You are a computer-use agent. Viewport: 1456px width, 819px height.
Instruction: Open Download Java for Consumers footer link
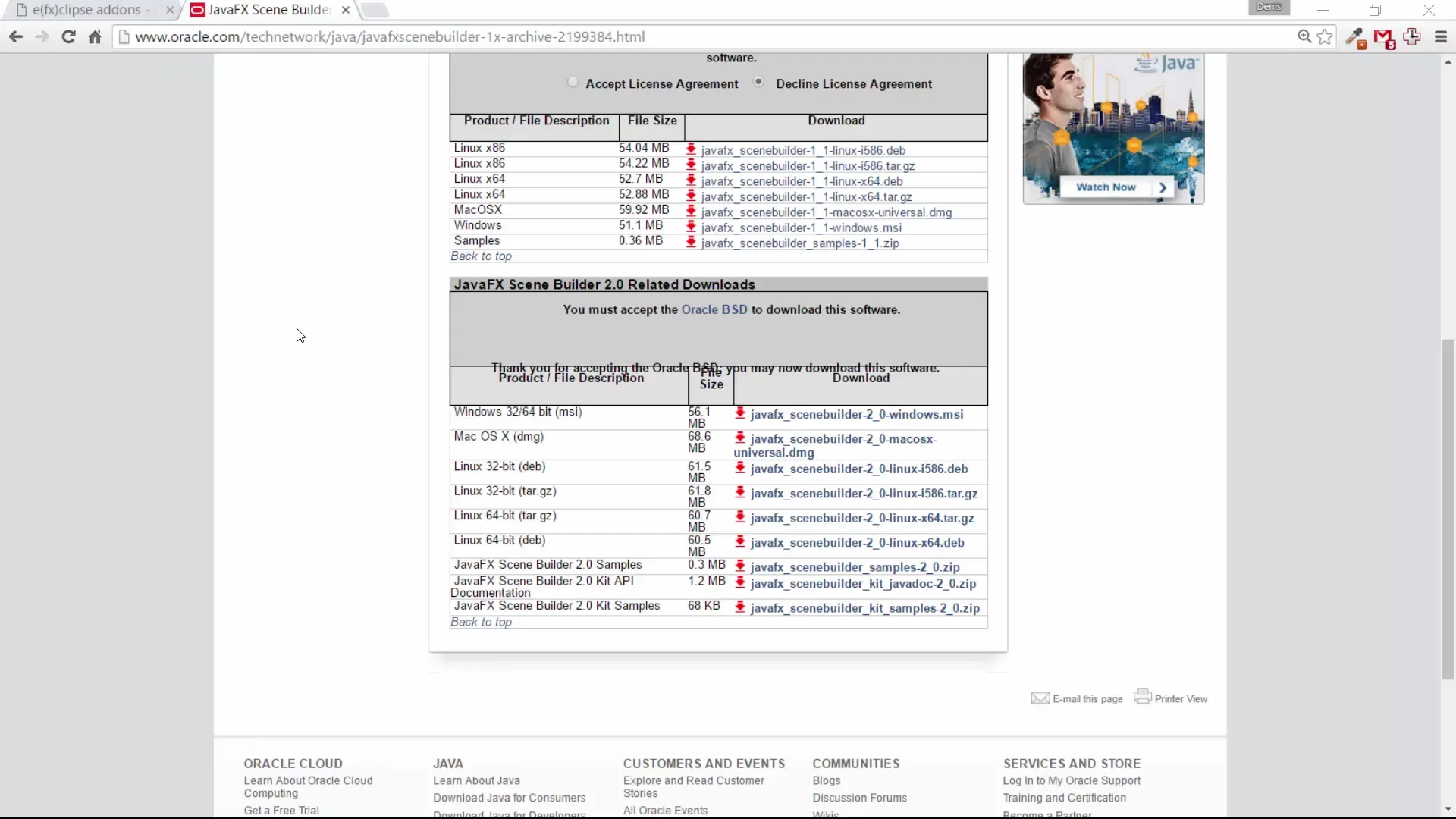tap(509, 798)
